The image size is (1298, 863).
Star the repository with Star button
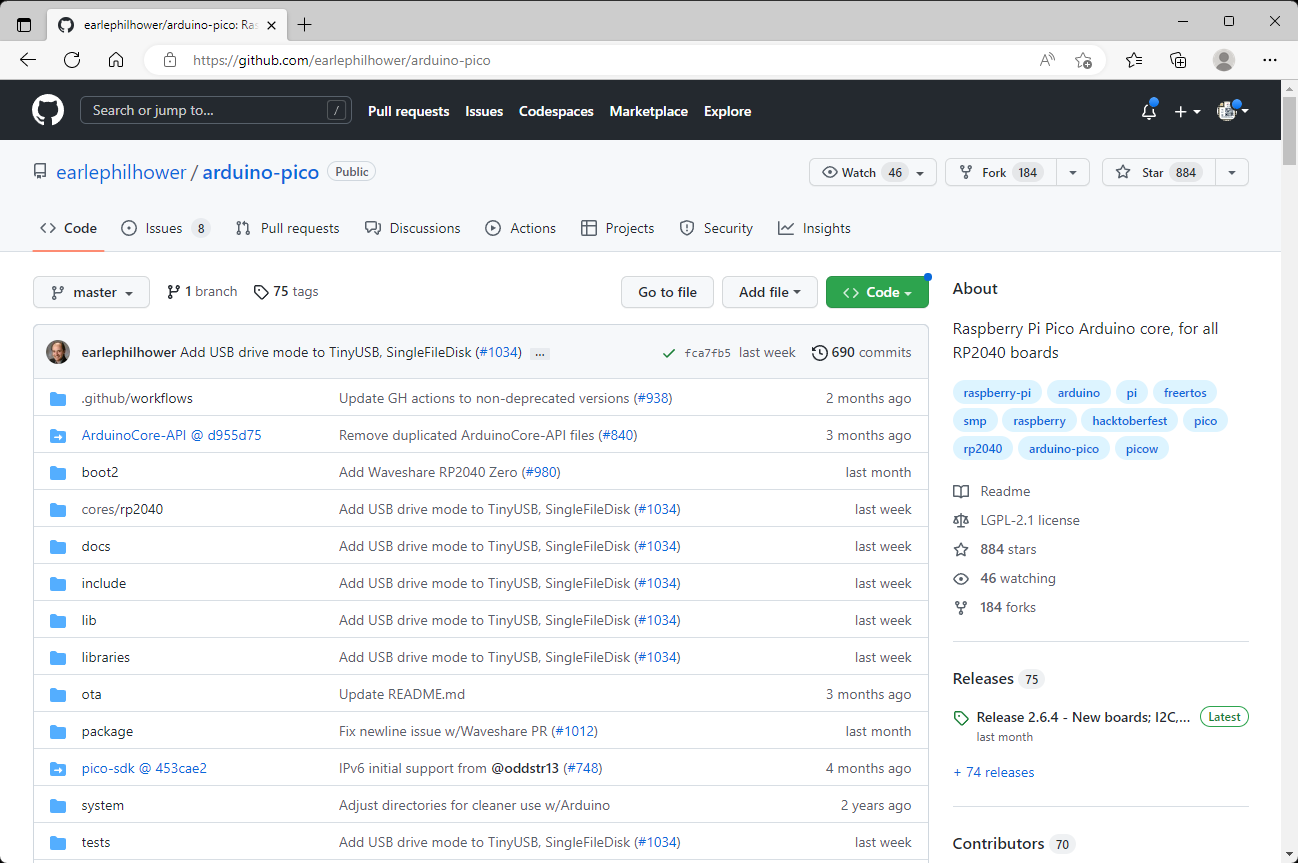click(1158, 172)
